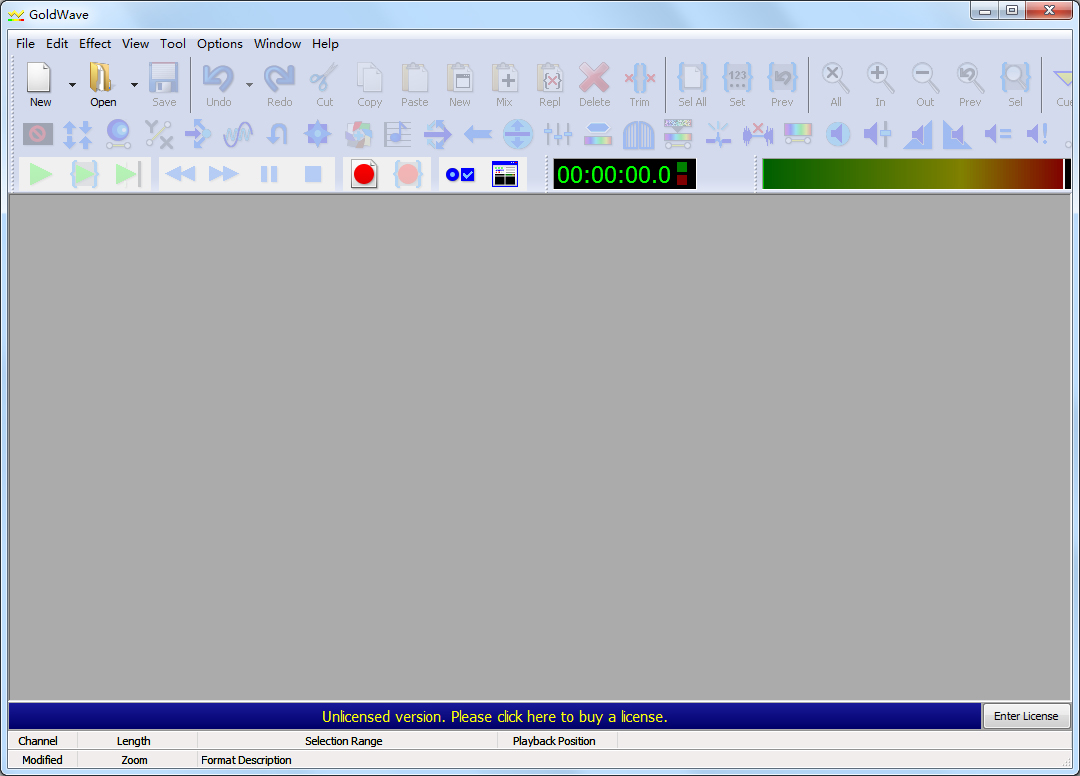Image resolution: width=1080 pixels, height=776 pixels.
Task: Click the Mechanize gear effect icon
Action: coord(318,134)
